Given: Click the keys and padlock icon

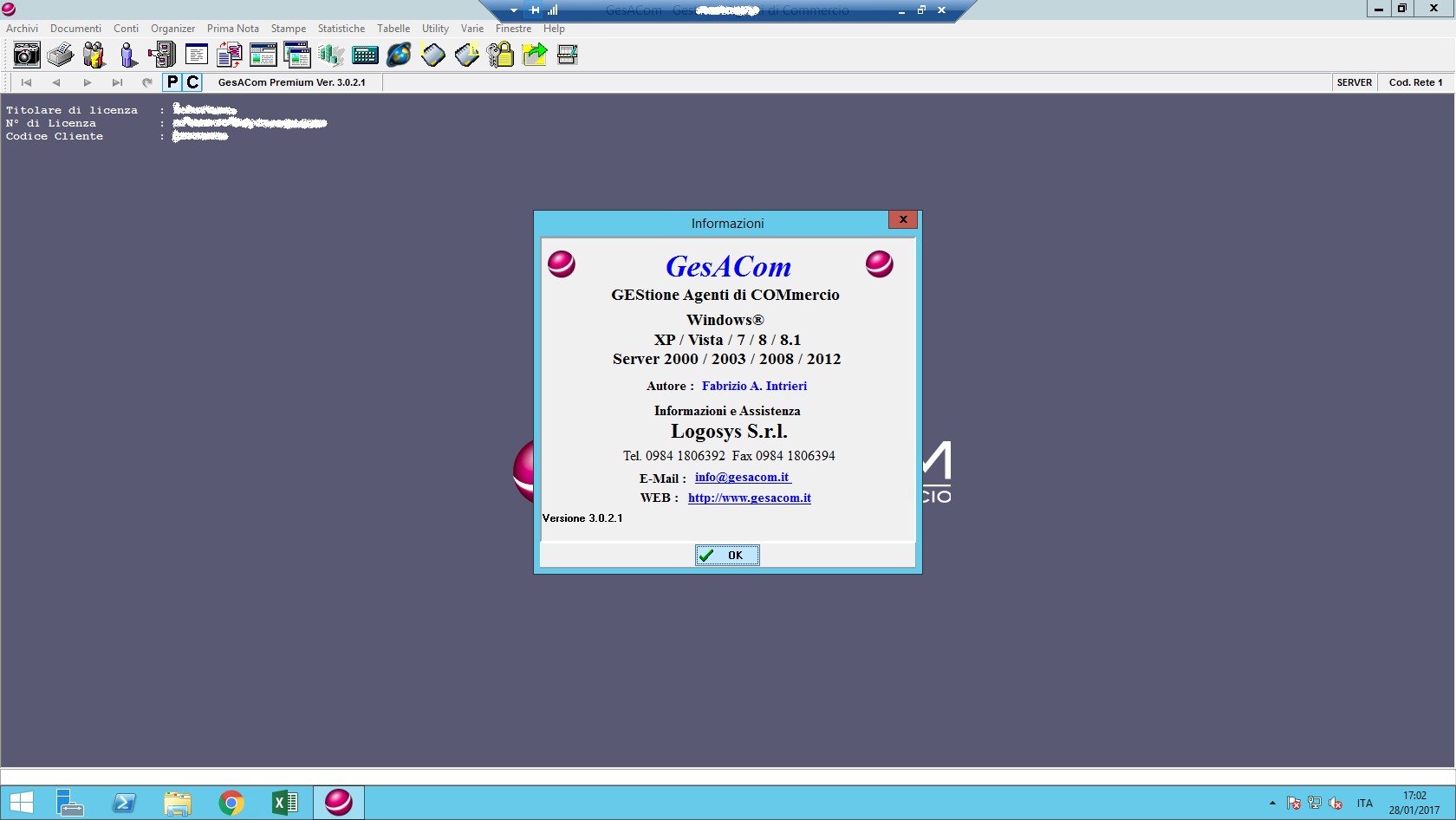Looking at the screenshot, I should 500,55.
